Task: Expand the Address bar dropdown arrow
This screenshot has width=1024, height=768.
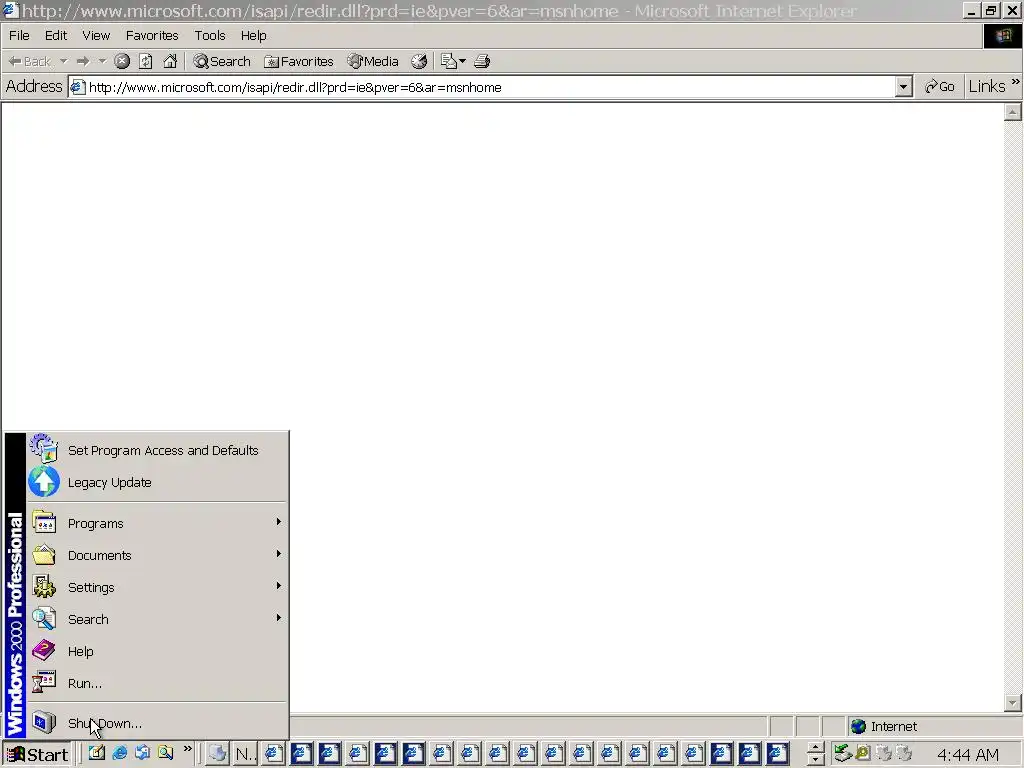Action: pyautogui.click(x=903, y=87)
